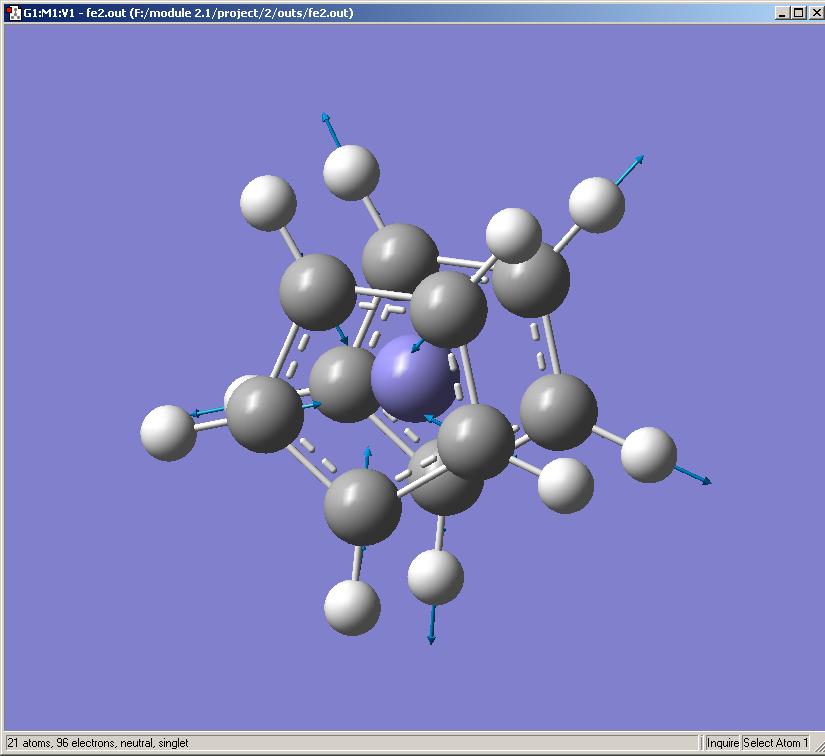
Task: Click the resize grip in status bar corner
Action: click(x=818, y=745)
